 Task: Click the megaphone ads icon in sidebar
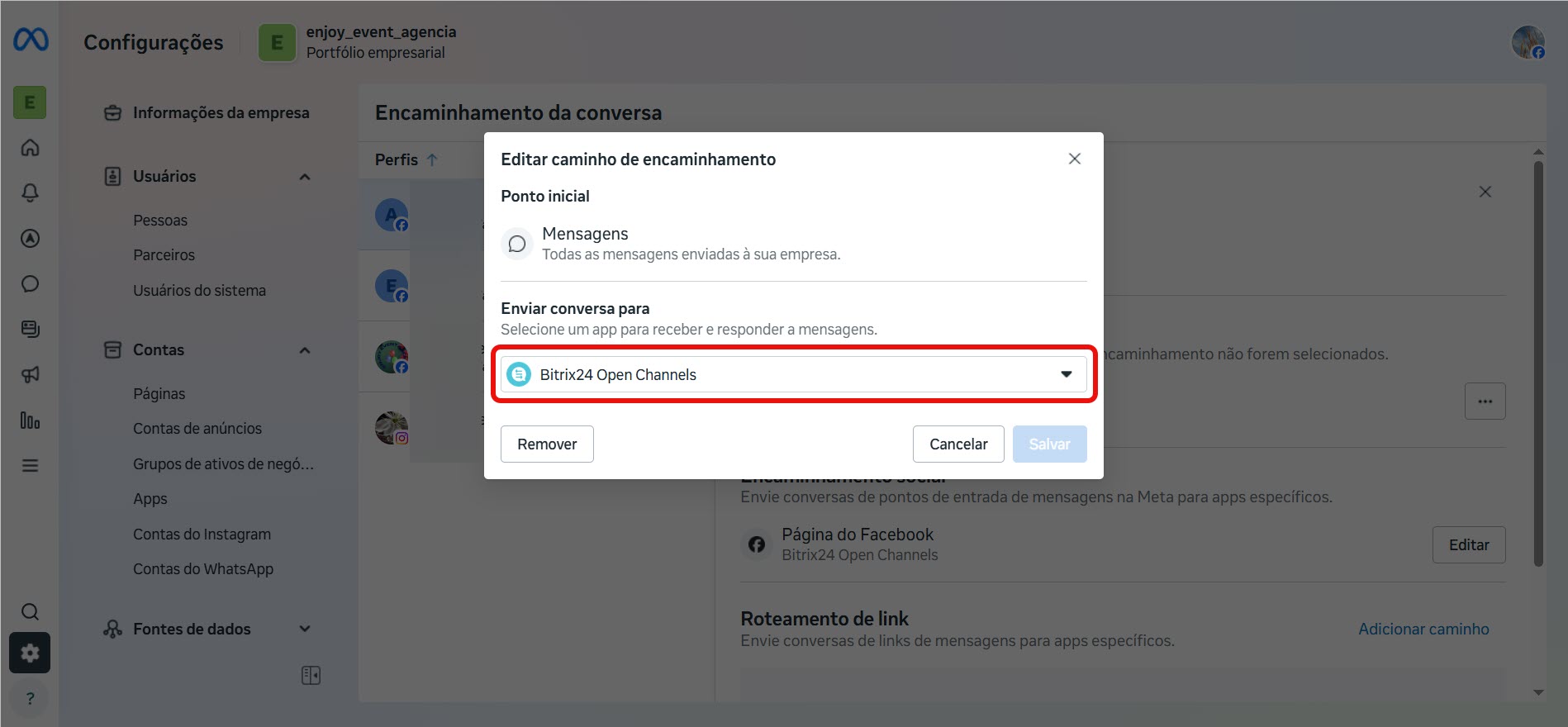click(x=30, y=374)
